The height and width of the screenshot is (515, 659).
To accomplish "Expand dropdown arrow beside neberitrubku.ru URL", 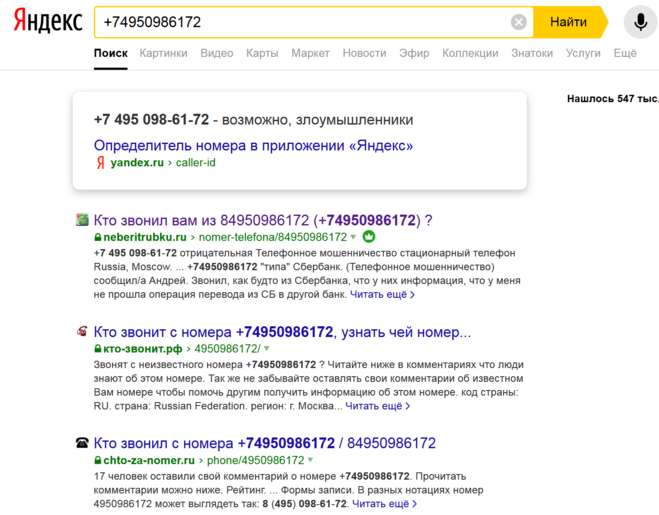I will [x=353, y=237].
